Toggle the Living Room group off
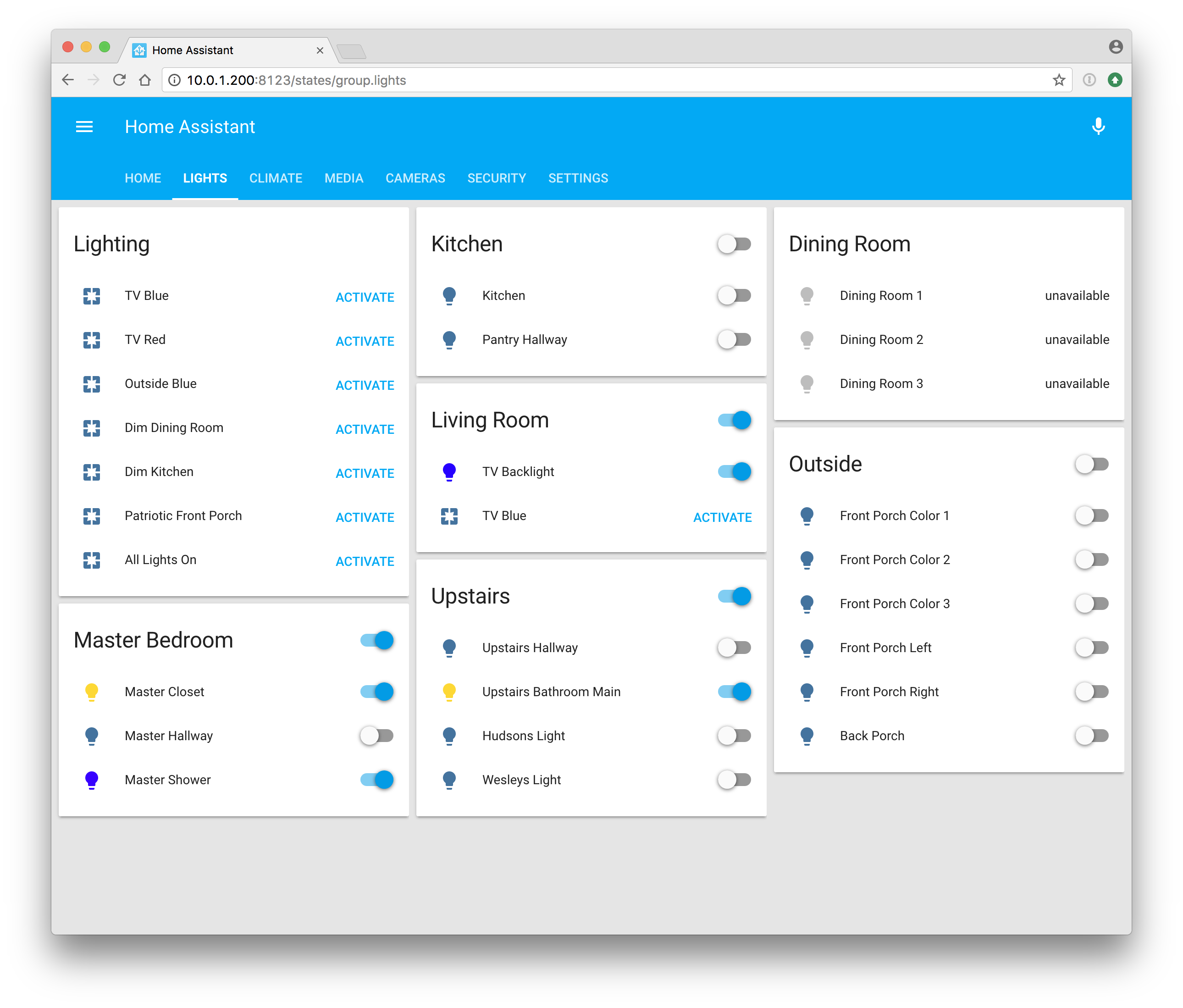This screenshot has width=1183, height=1008. click(734, 421)
